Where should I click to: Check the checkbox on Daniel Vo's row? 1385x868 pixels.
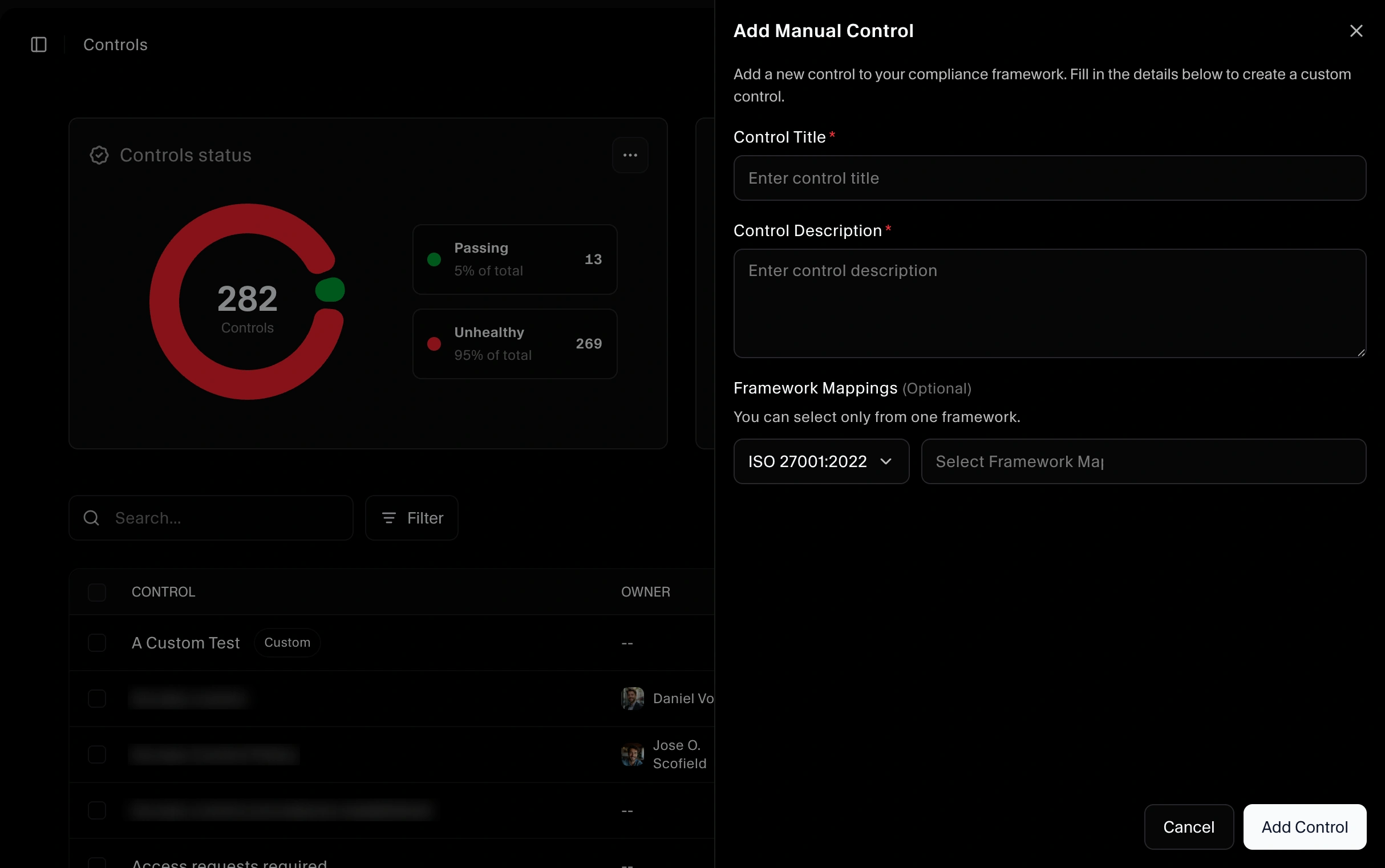pos(97,698)
